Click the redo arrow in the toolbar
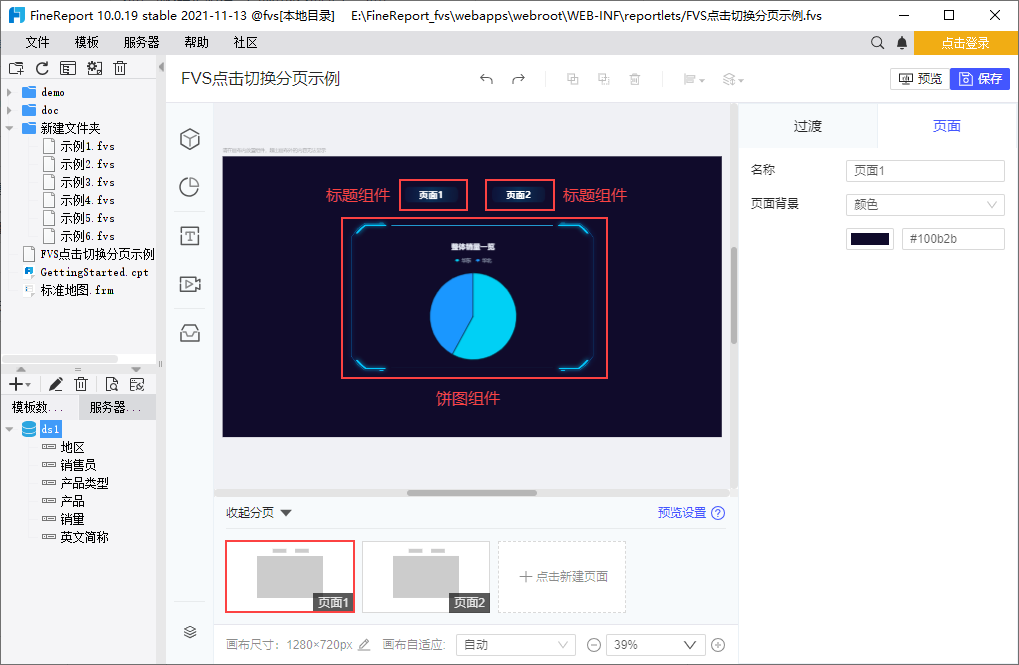 [x=518, y=79]
